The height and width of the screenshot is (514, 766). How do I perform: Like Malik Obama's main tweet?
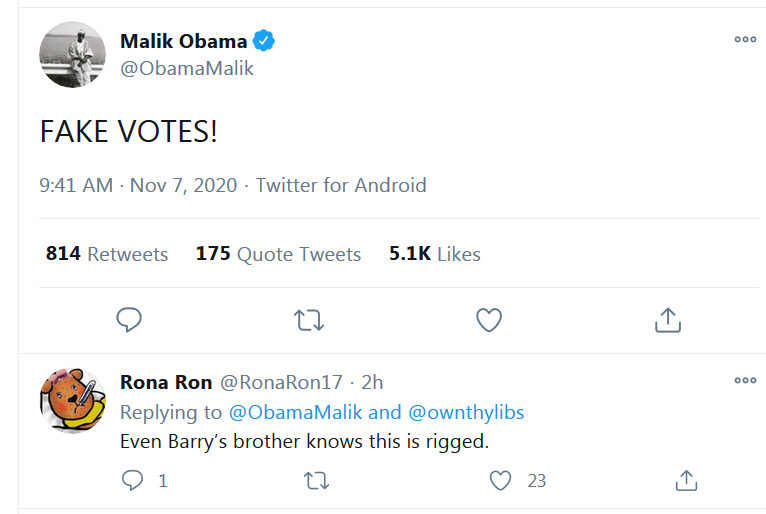(x=489, y=320)
